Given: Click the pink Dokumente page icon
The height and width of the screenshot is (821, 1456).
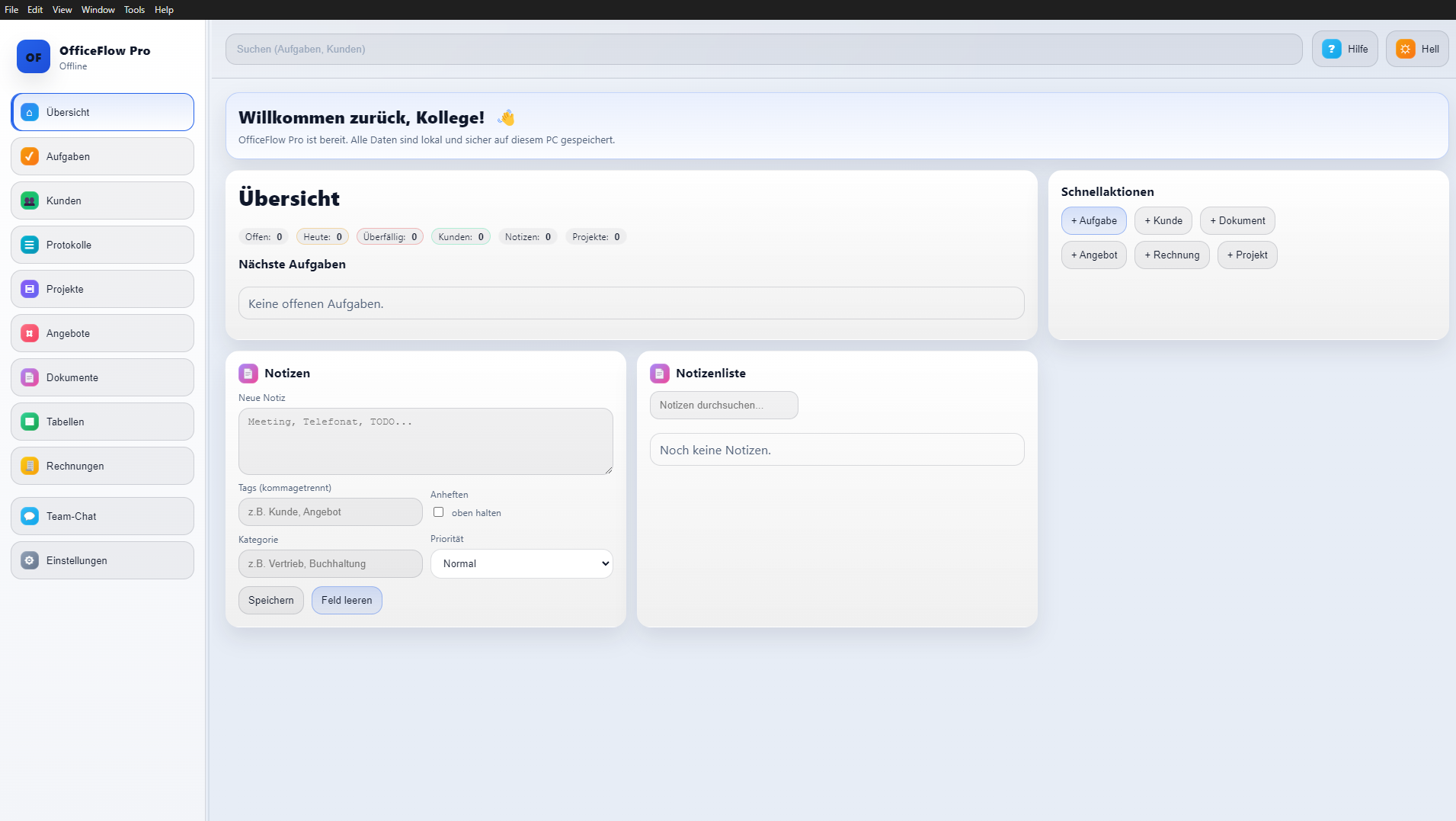Looking at the screenshot, I should point(30,377).
